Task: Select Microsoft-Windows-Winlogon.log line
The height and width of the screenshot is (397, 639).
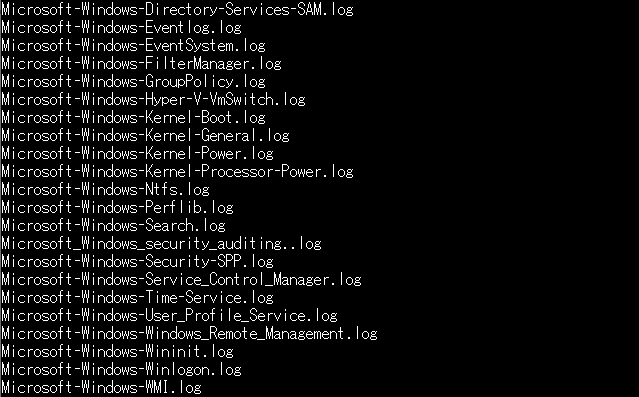Action: [121, 369]
